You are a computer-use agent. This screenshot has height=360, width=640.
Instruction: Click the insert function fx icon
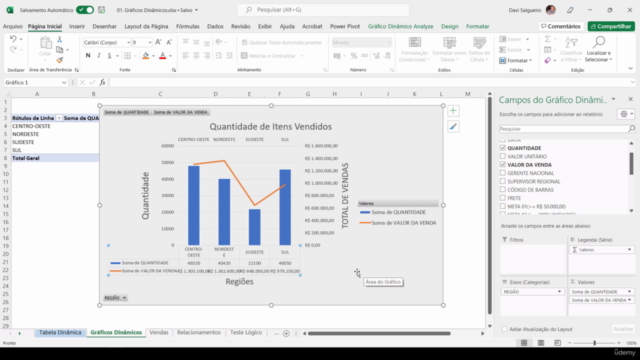tap(102, 82)
